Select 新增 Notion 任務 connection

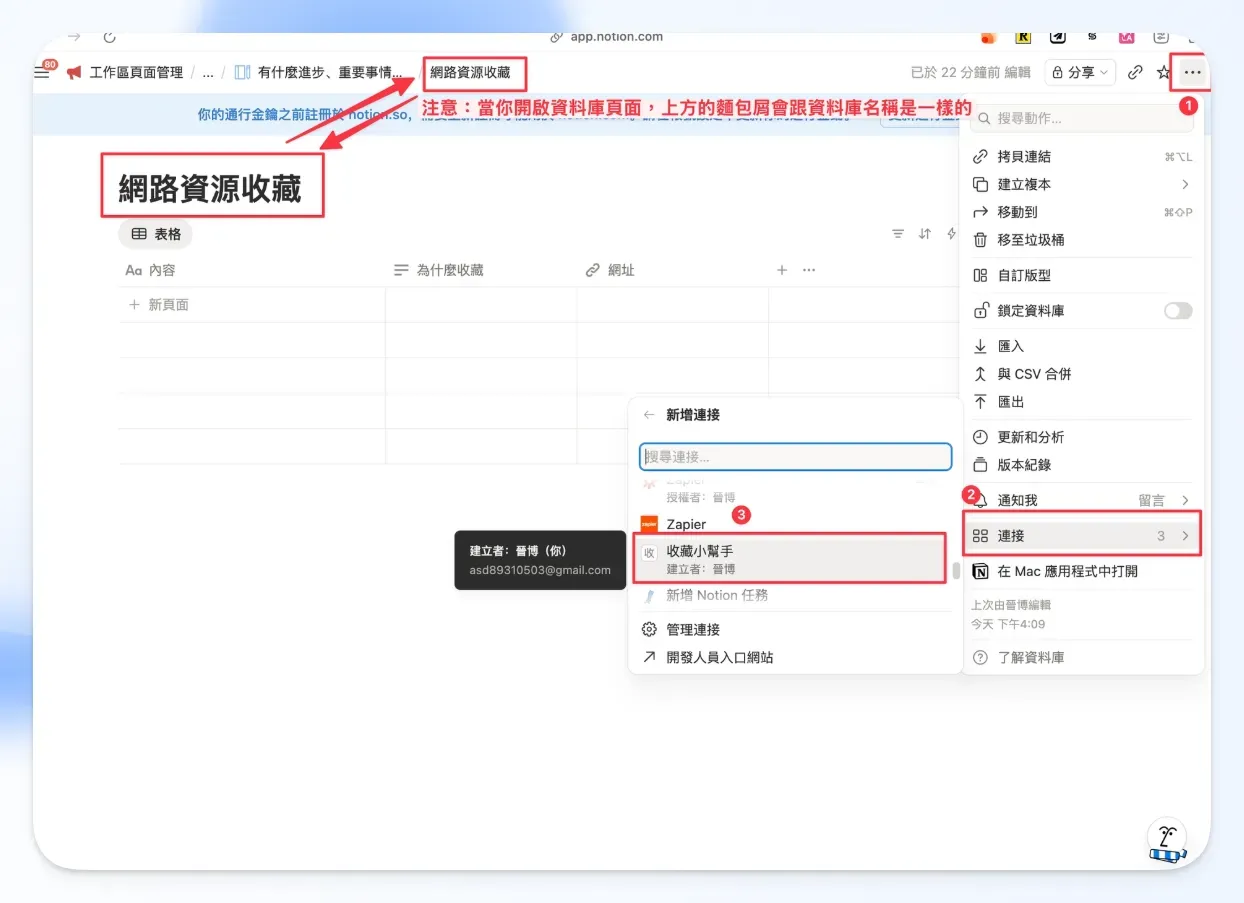(790, 595)
